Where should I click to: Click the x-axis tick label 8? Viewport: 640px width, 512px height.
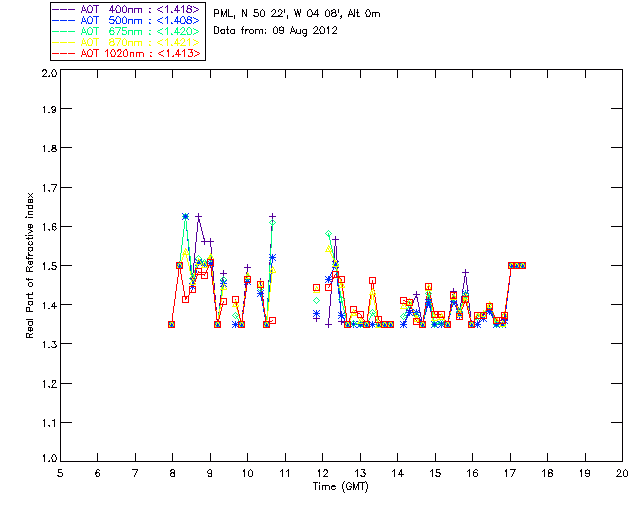pos(173,473)
